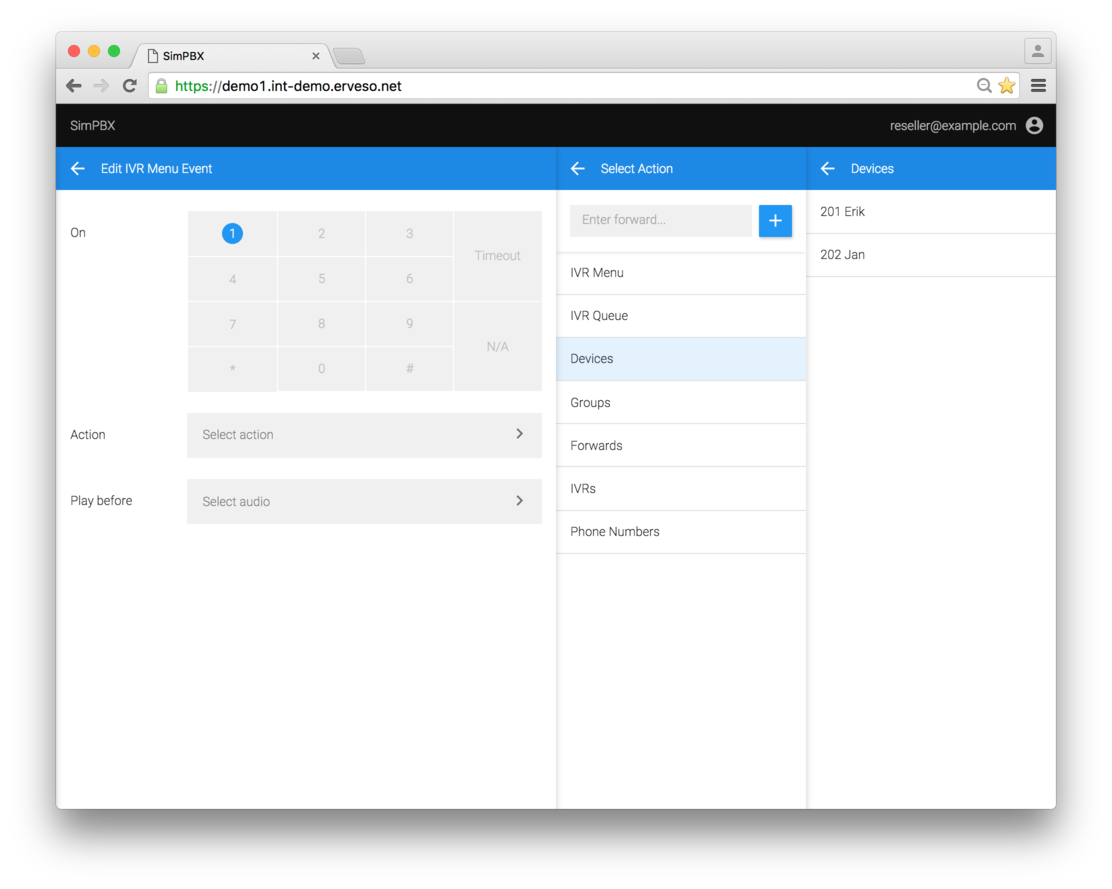1112x889 pixels.
Task: Select keypad digit 4
Action: pyautogui.click(x=233, y=279)
